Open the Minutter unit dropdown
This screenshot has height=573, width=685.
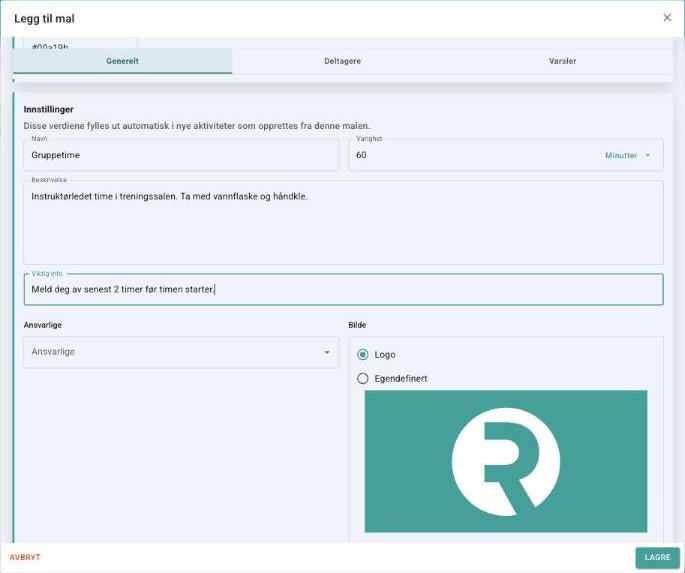[x=627, y=155]
